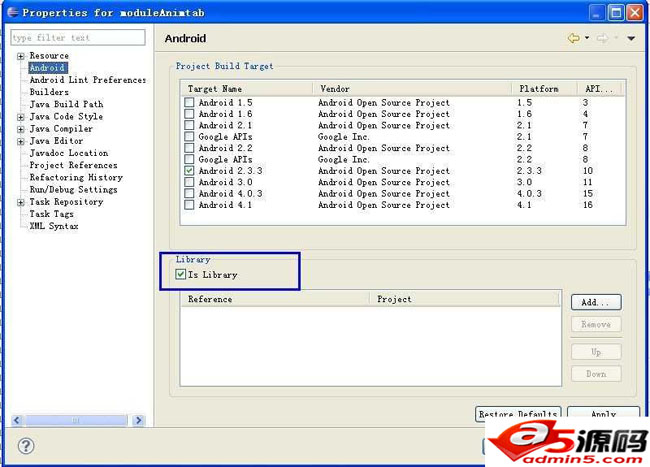The width and height of the screenshot is (650, 467).
Task: Click the Reference column header
Action: coord(275,299)
